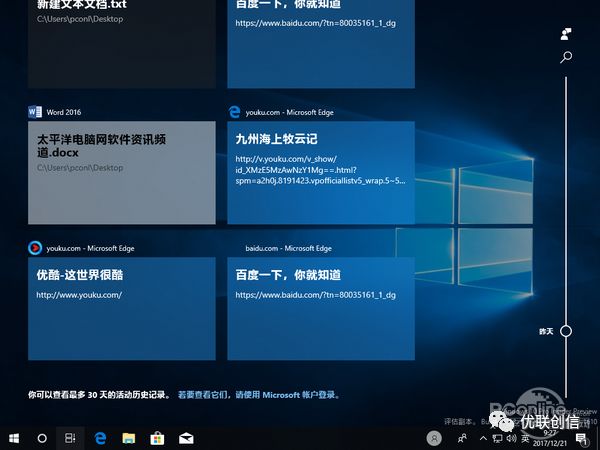The image size is (600, 450).
Task: Click the Edge icon beside youku.com header
Action: (234, 112)
